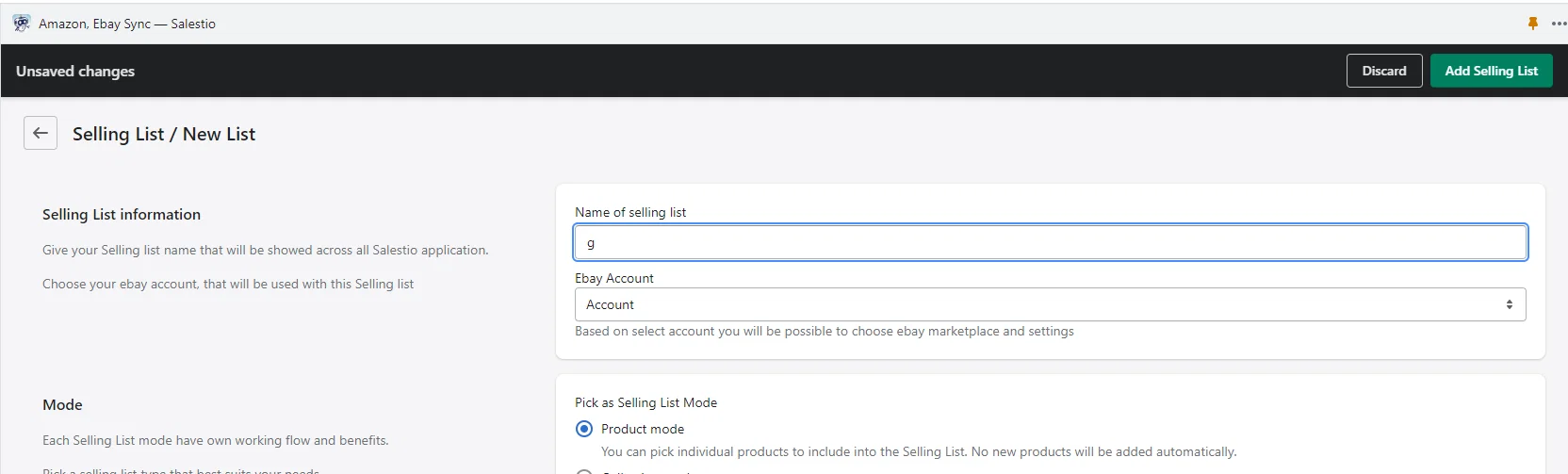Click the Ebay Account field label
Screen dimensions: 1568x474
pyautogui.click(x=614, y=278)
